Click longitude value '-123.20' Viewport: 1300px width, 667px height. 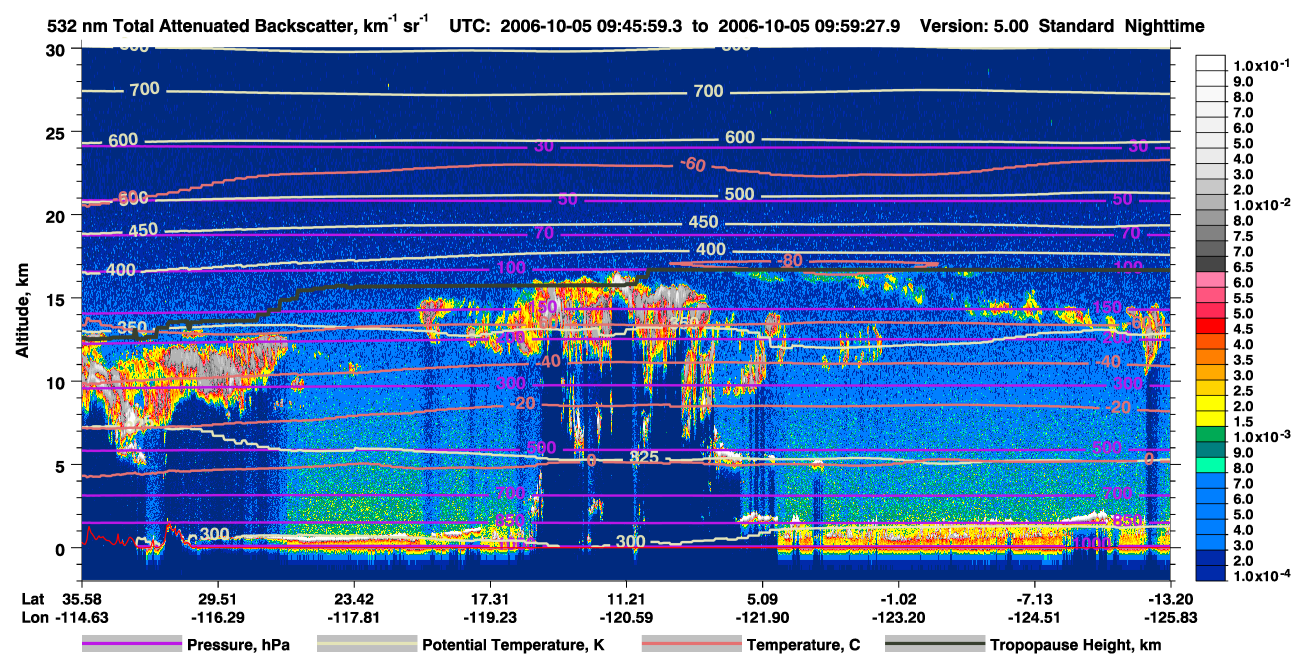click(x=899, y=617)
